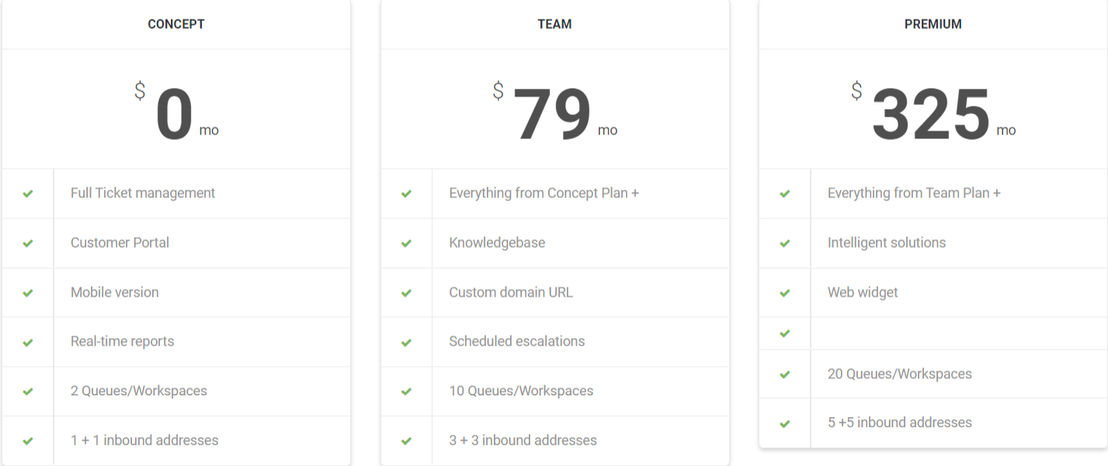
Task: Click the checkmark beside Custom domain URL
Action: point(406,293)
